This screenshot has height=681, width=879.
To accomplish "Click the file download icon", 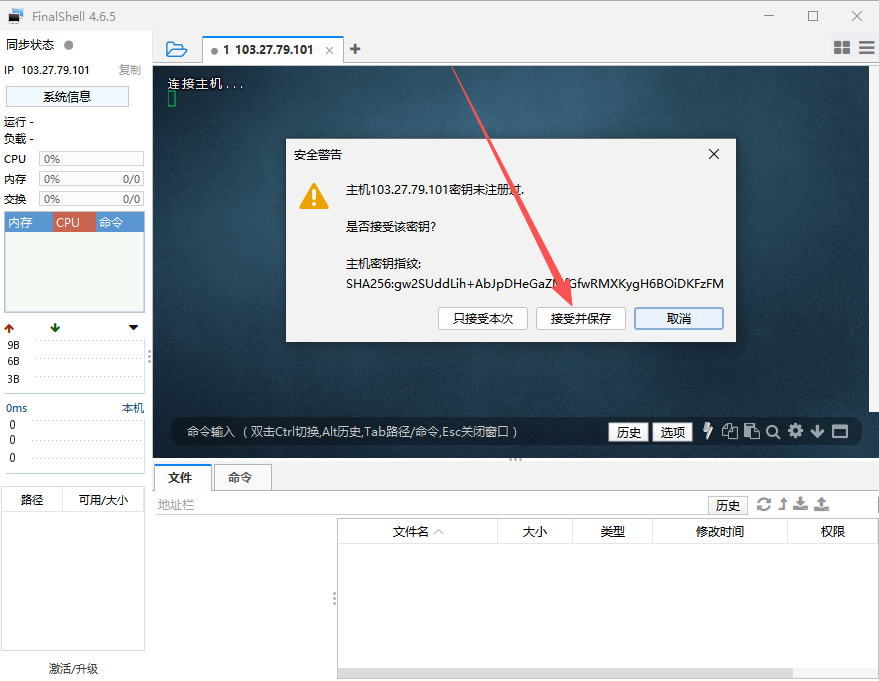I will coord(801,504).
